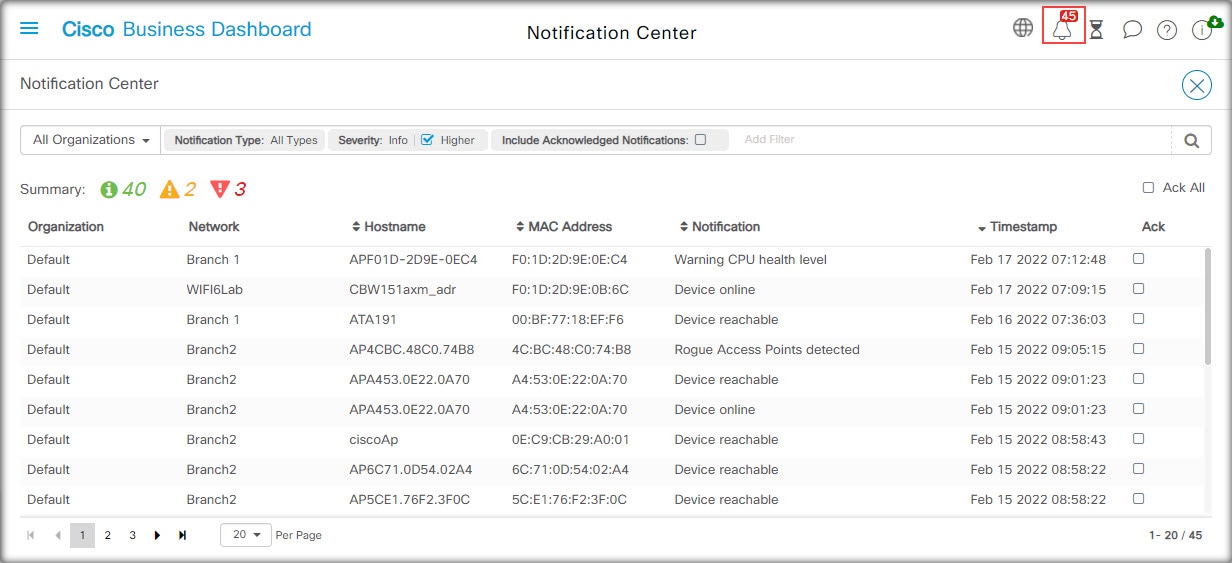Click the globe language icon
The image size is (1232, 563).
click(1023, 28)
